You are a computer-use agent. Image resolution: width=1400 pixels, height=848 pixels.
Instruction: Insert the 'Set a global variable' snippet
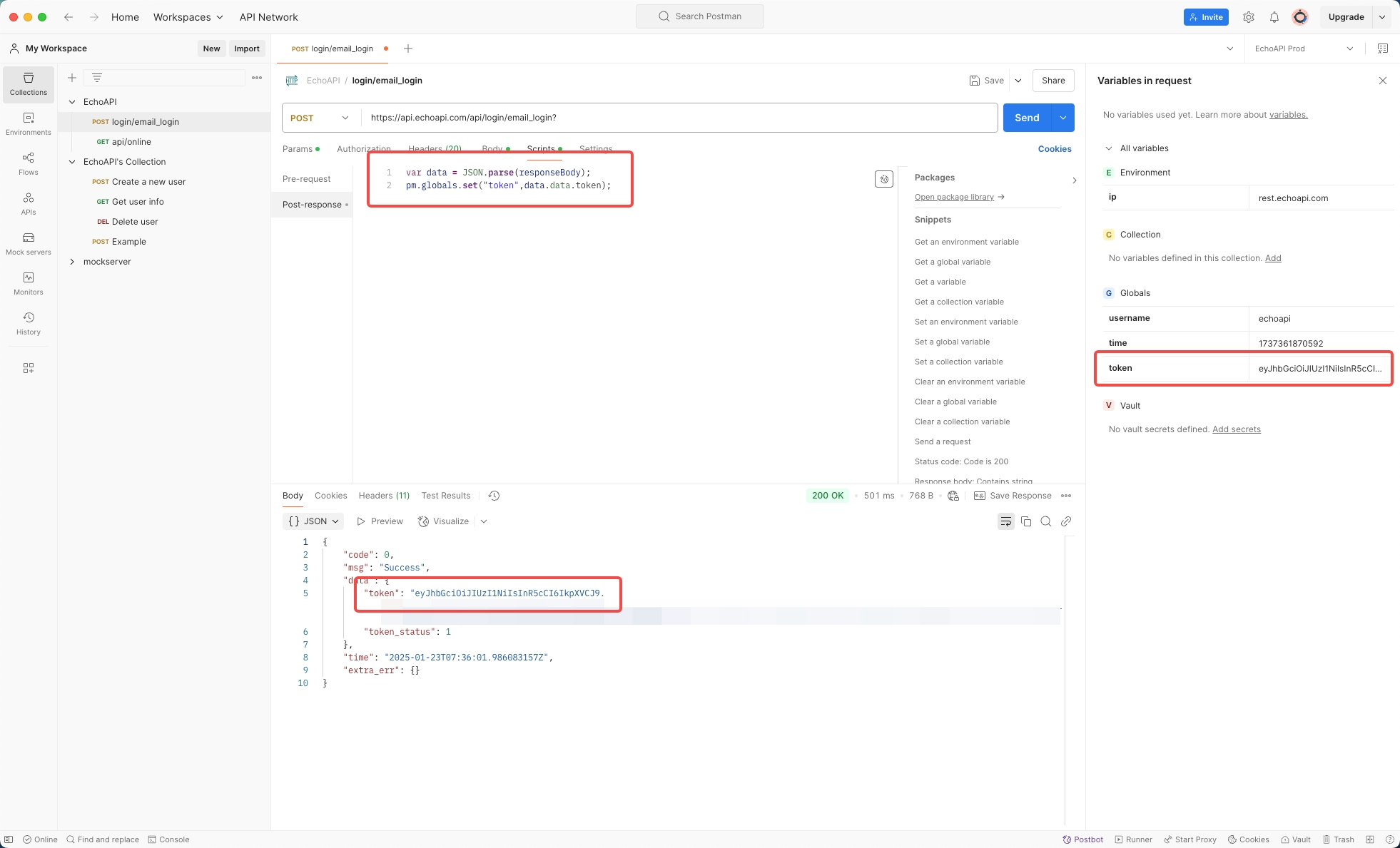pos(952,342)
